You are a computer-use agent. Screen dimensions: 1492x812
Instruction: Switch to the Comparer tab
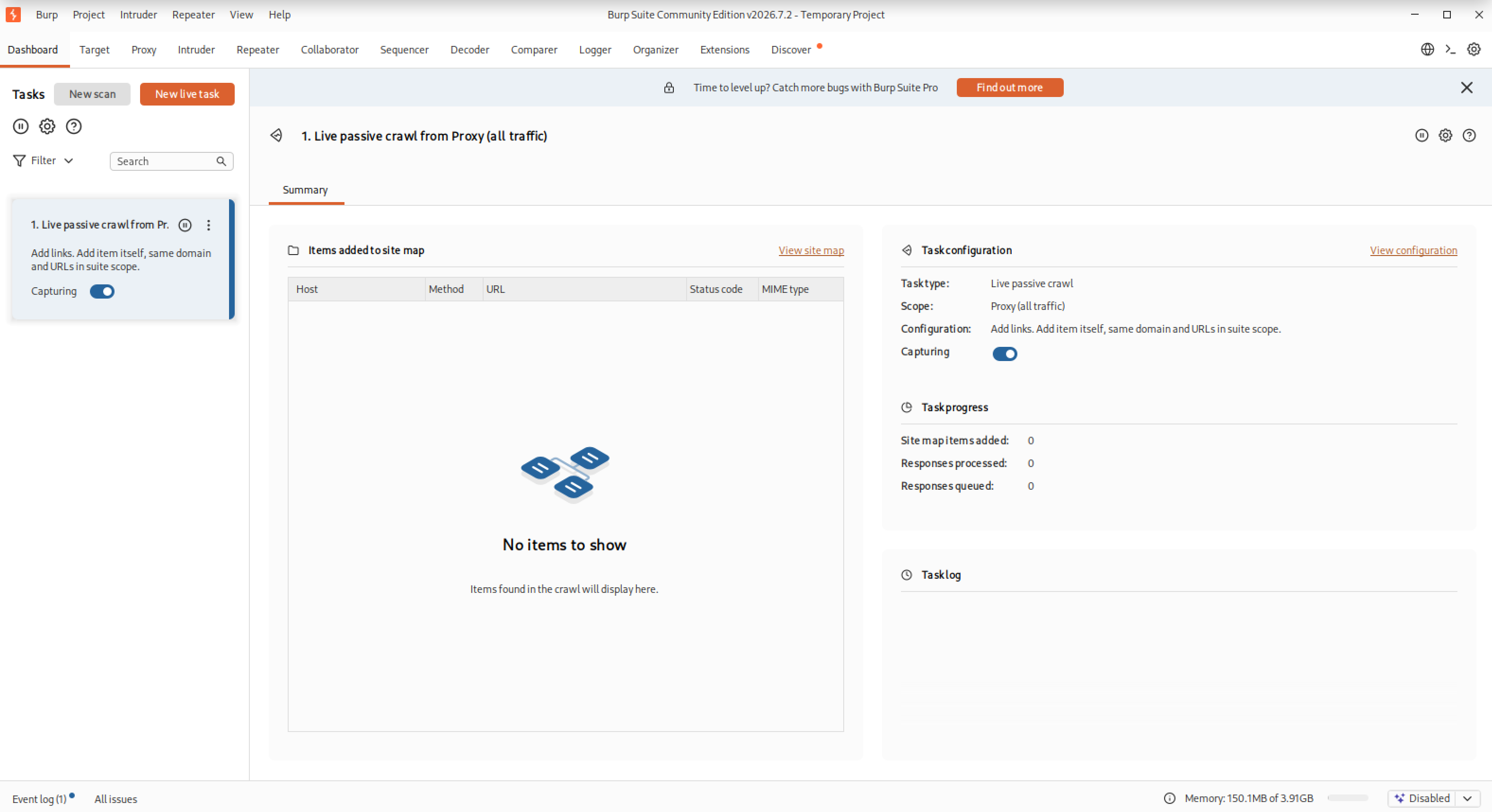point(534,49)
